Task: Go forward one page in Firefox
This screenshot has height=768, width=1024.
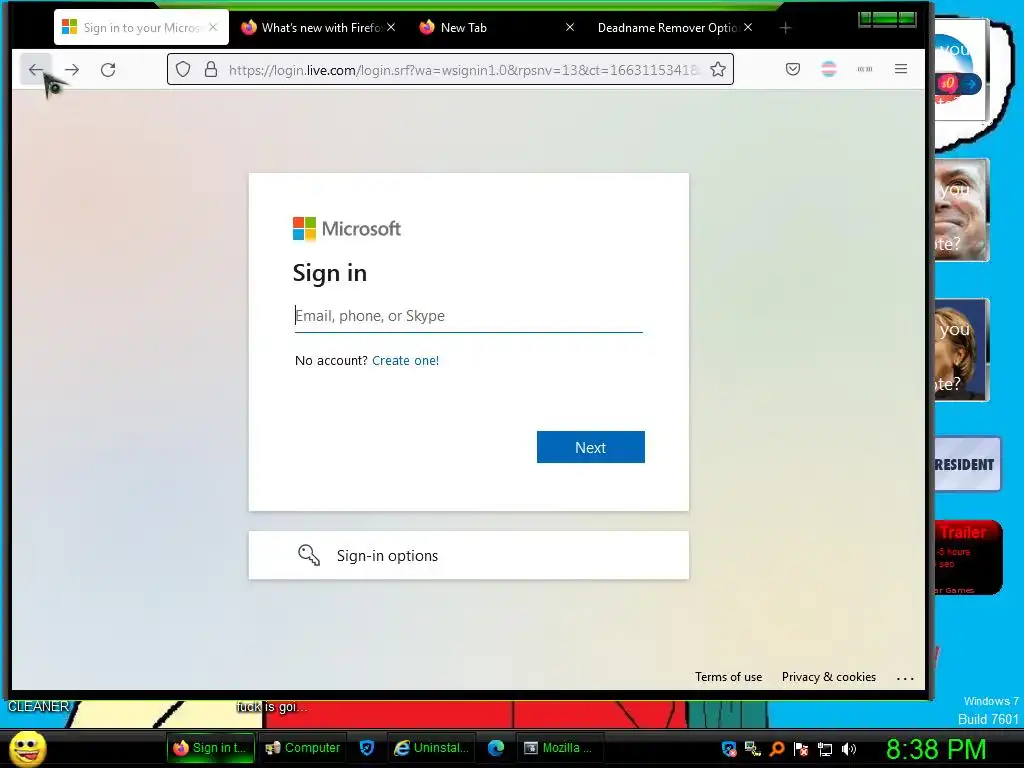Action: 72,69
